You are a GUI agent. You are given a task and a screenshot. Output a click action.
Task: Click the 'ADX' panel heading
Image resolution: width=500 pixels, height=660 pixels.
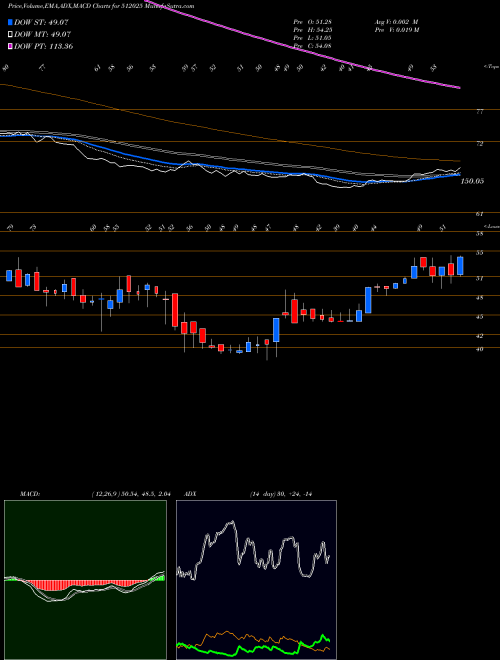coord(191,494)
